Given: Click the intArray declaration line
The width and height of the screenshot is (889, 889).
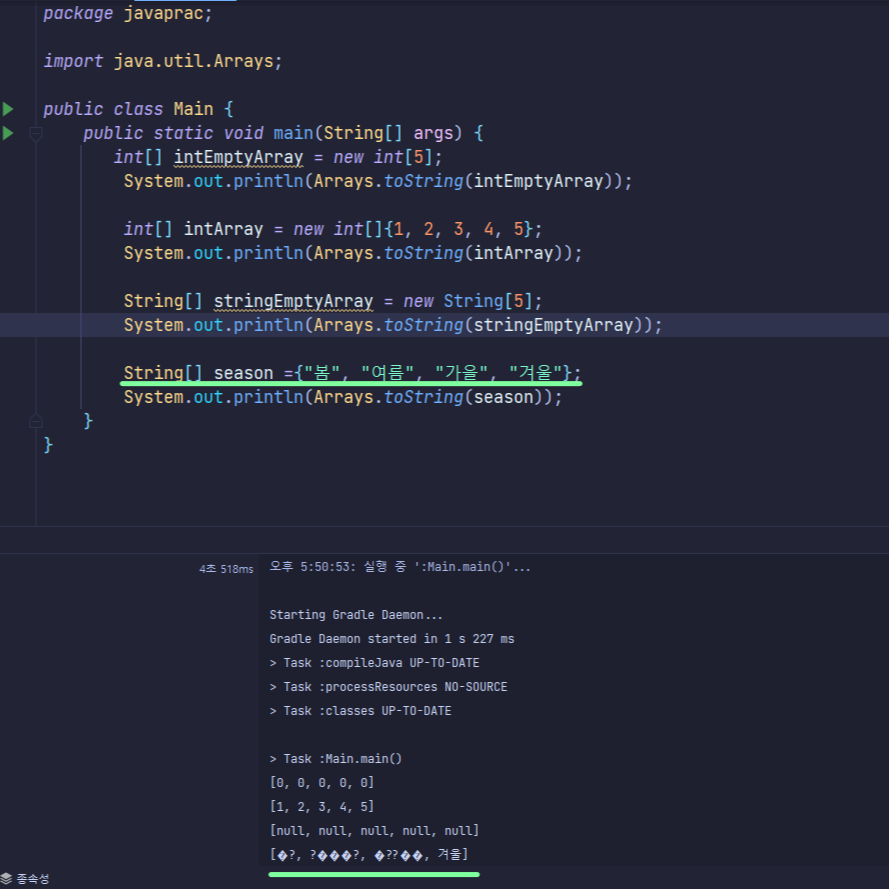Looking at the screenshot, I should [333, 229].
